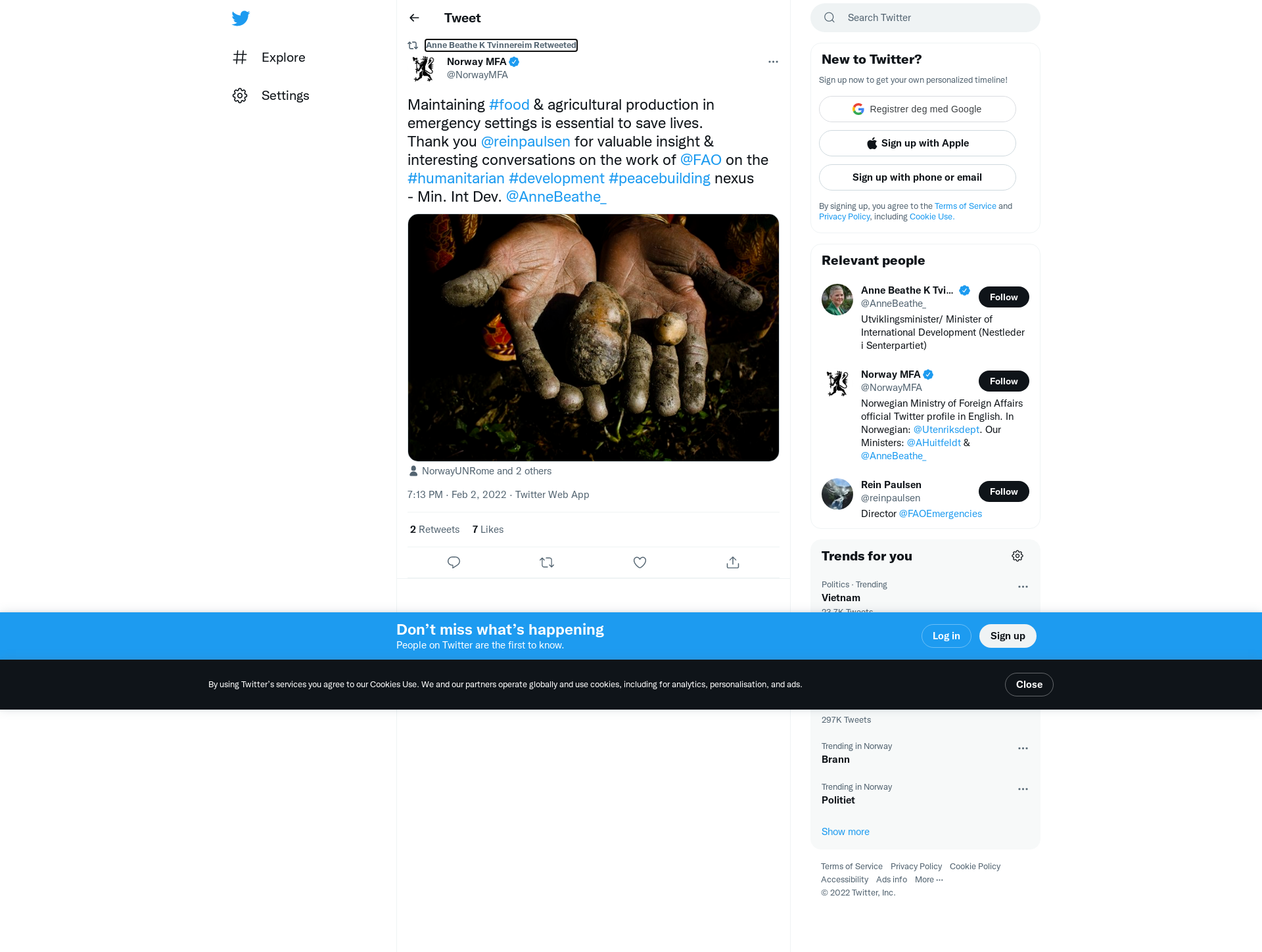The image size is (1262, 952).
Task: Focus the Search Twitter field
Action: 925,18
